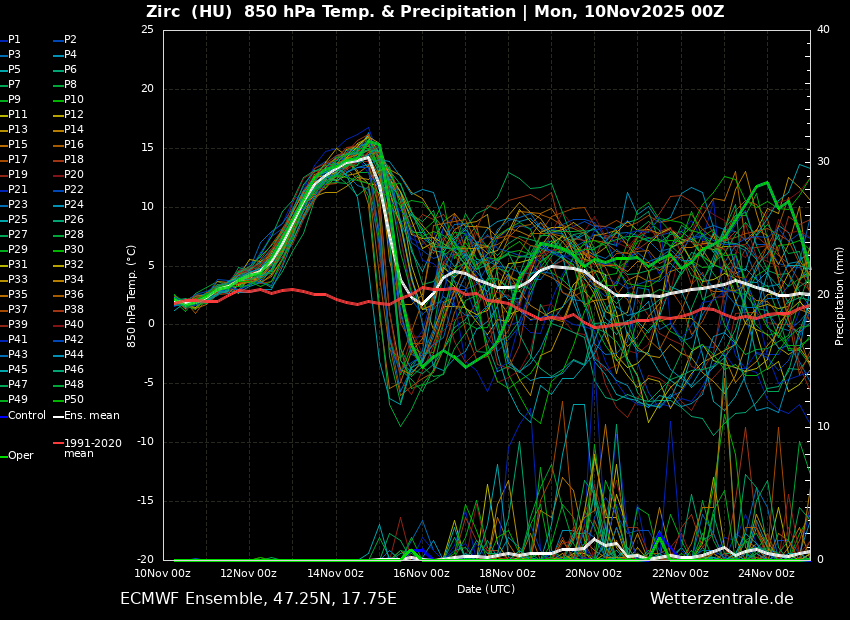Click the 10Nov 00z date tick label
This screenshot has width=850, height=620.
162,573
